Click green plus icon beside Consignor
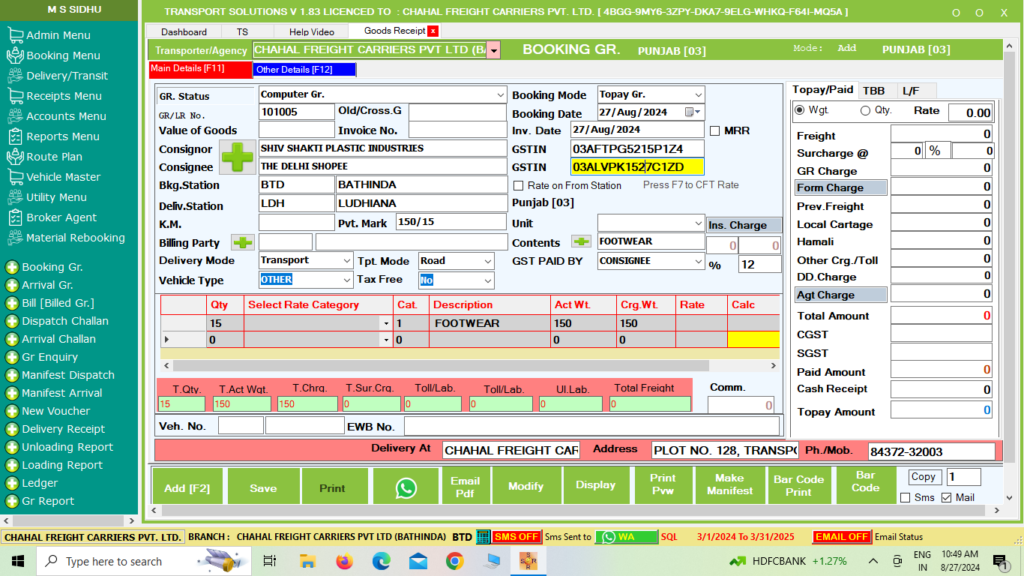Viewport: 1024px width, 576px height. (238, 158)
